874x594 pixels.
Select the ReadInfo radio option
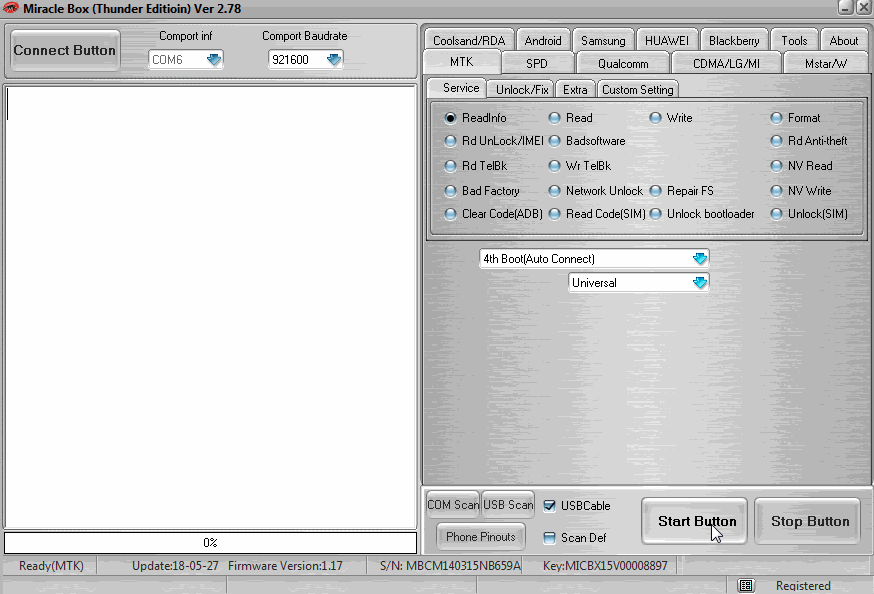pos(450,118)
